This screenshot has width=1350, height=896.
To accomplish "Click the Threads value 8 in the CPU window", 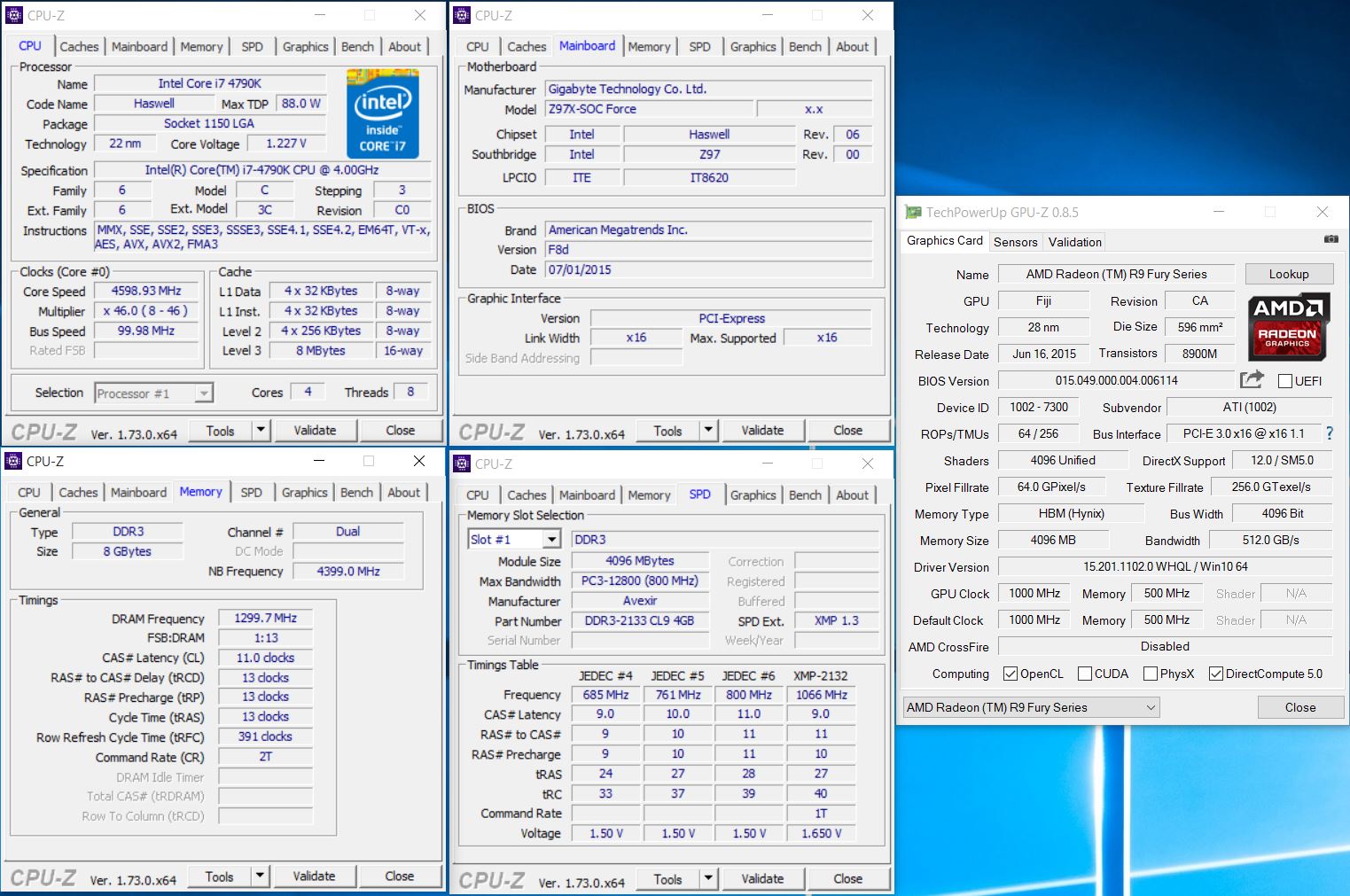I will (410, 391).
